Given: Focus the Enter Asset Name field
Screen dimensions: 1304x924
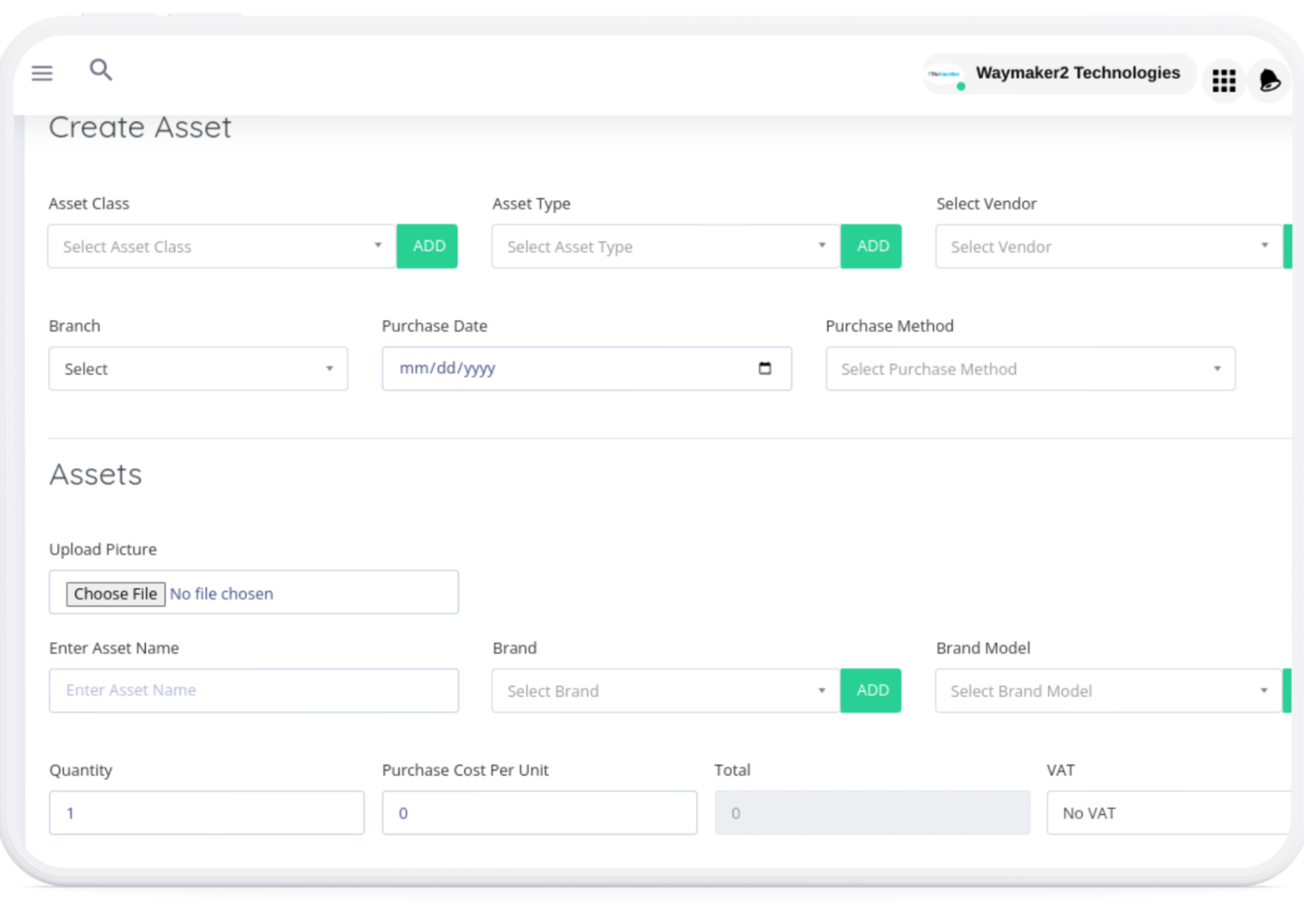Looking at the screenshot, I should pos(254,690).
